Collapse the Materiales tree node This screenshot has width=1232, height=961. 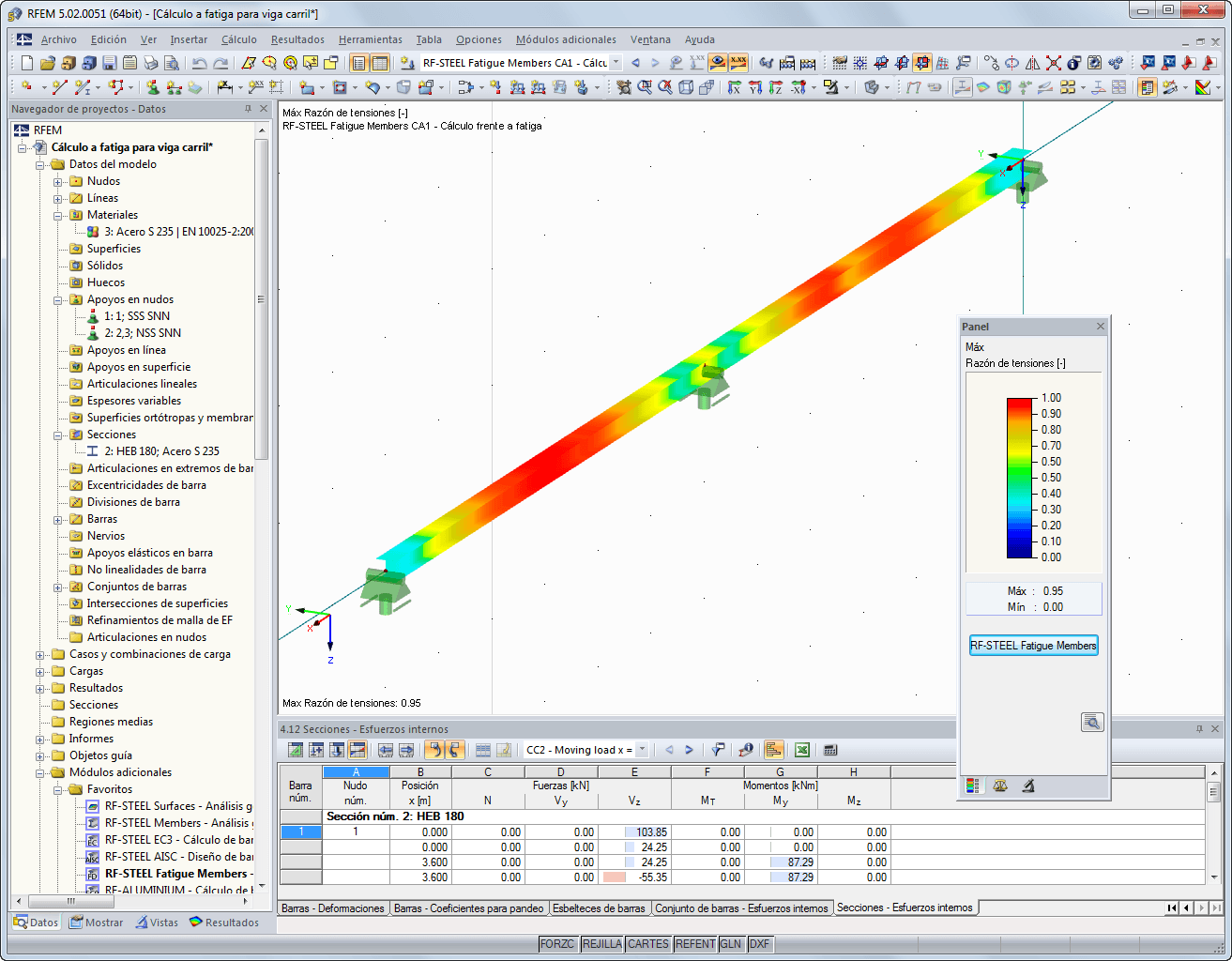58,215
